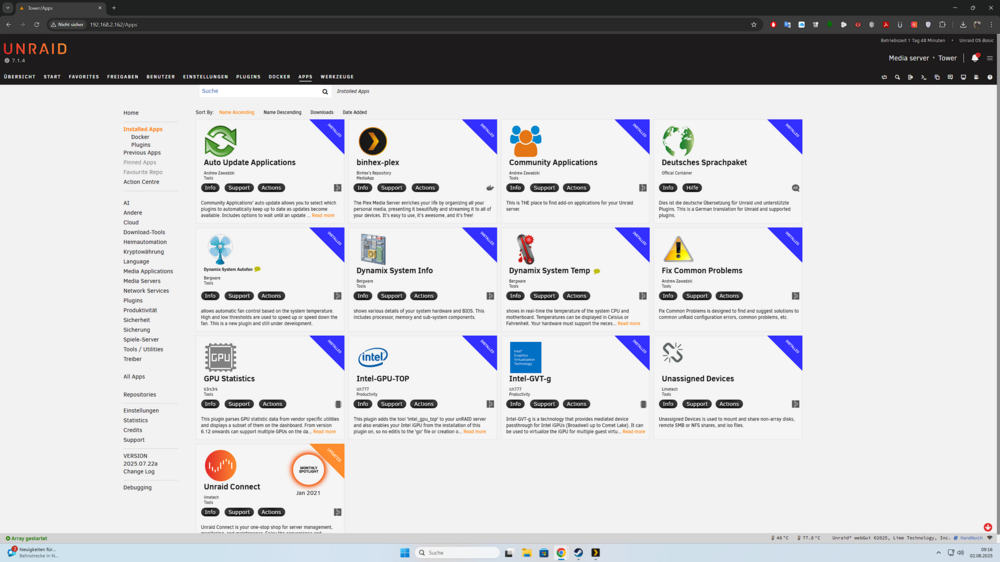This screenshot has height=562, width=1000.
Task: Open the Handbuch link in the footer
Action: [971, 538]
